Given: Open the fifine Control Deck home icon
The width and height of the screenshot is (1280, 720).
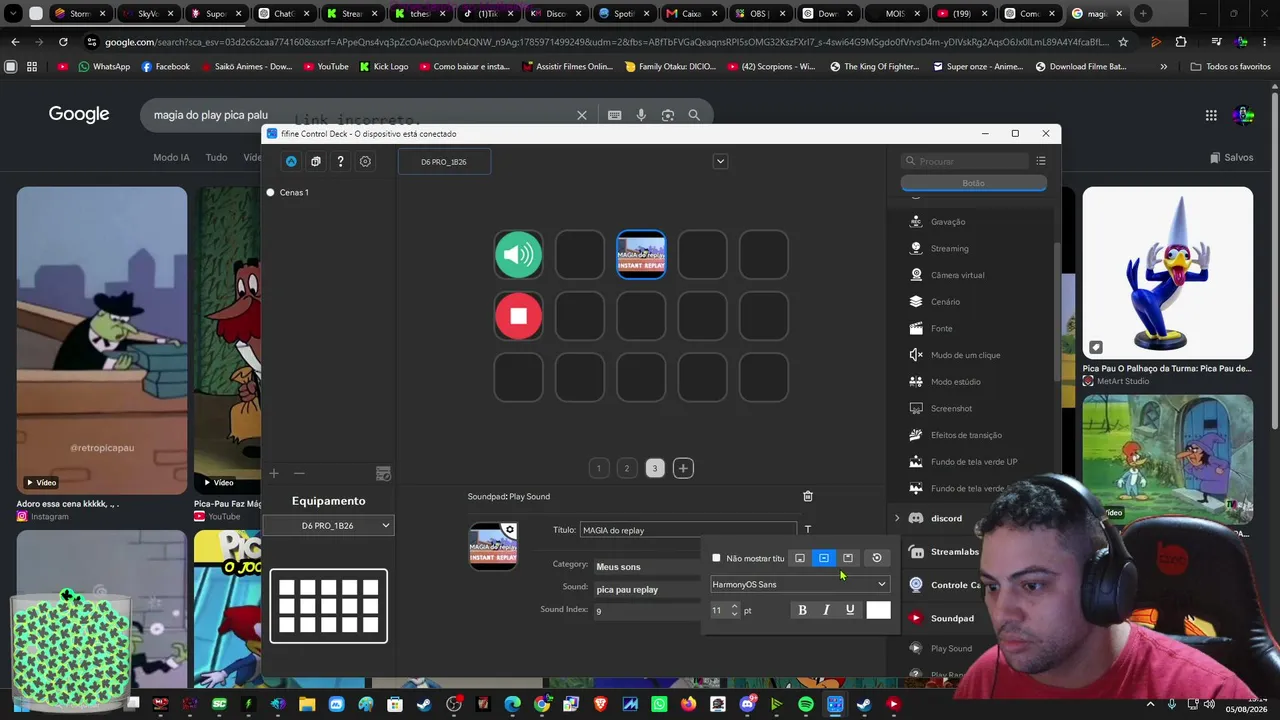Looking at the screenshot, I should pos(291,161).
